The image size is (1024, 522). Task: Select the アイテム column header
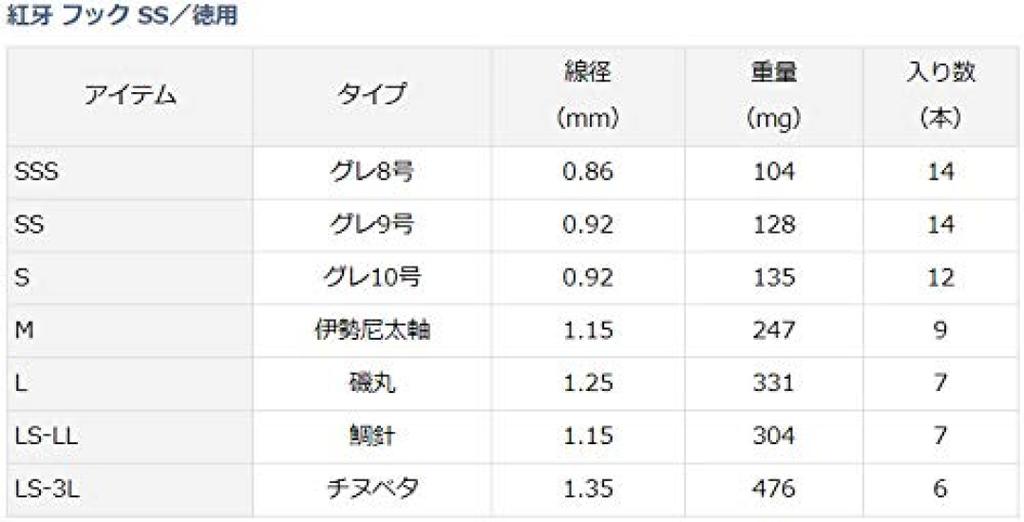pos(129,96)
